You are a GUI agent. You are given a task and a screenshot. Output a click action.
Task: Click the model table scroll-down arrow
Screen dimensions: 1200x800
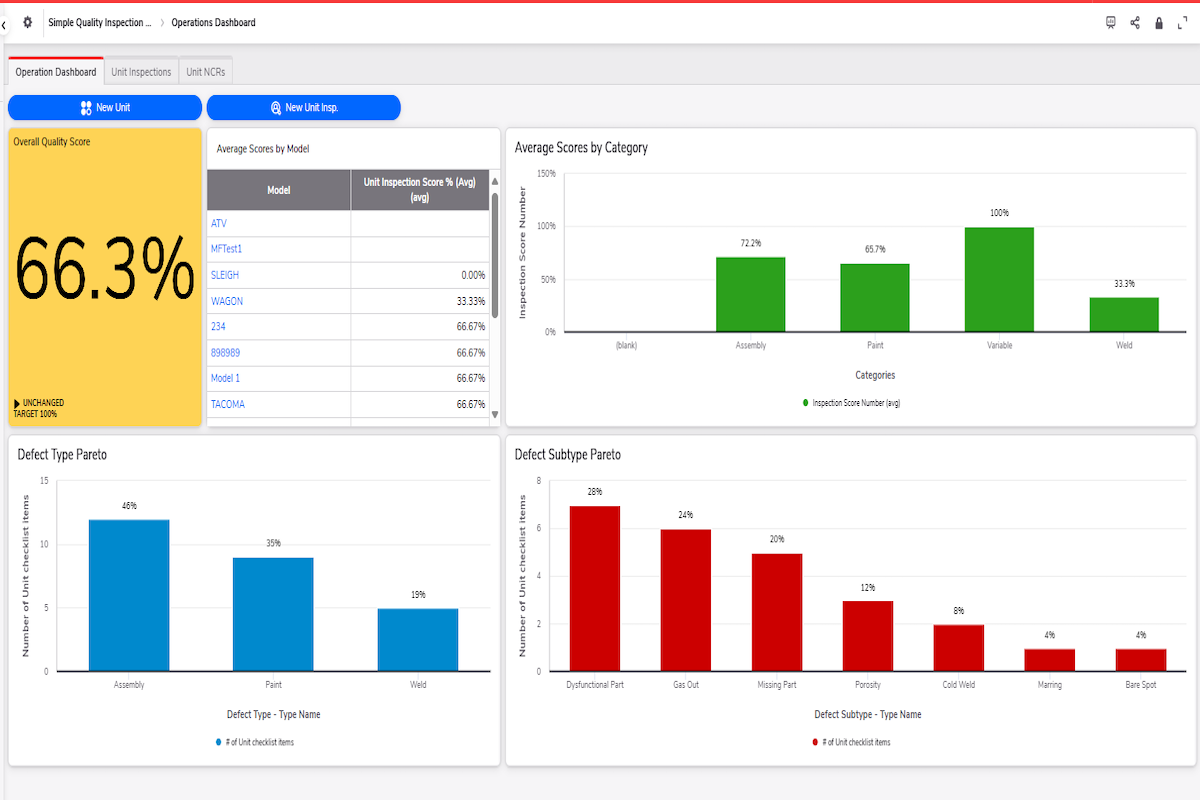(494, 413)
